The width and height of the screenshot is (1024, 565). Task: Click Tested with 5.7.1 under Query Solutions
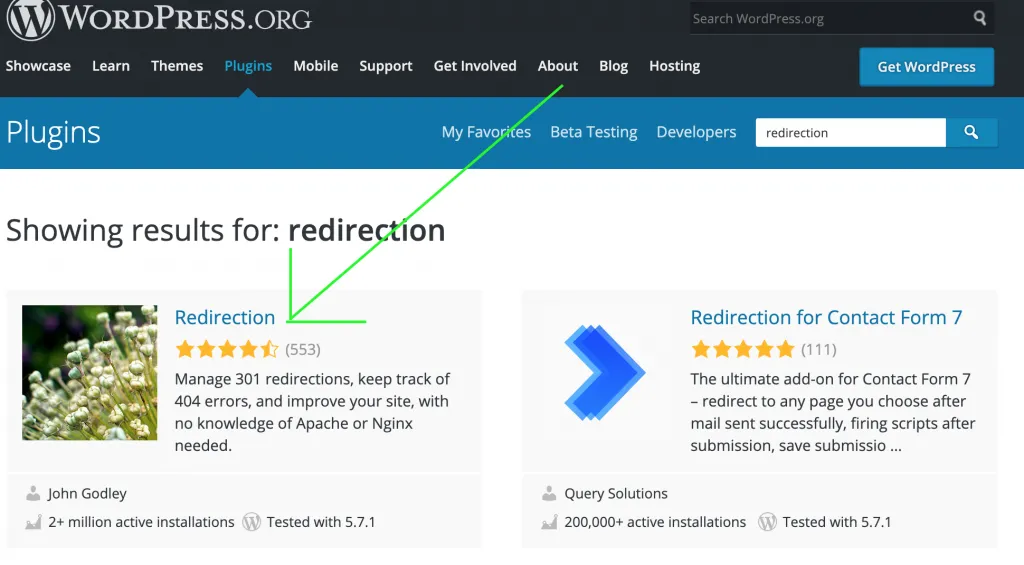click(x=837, y=522)
